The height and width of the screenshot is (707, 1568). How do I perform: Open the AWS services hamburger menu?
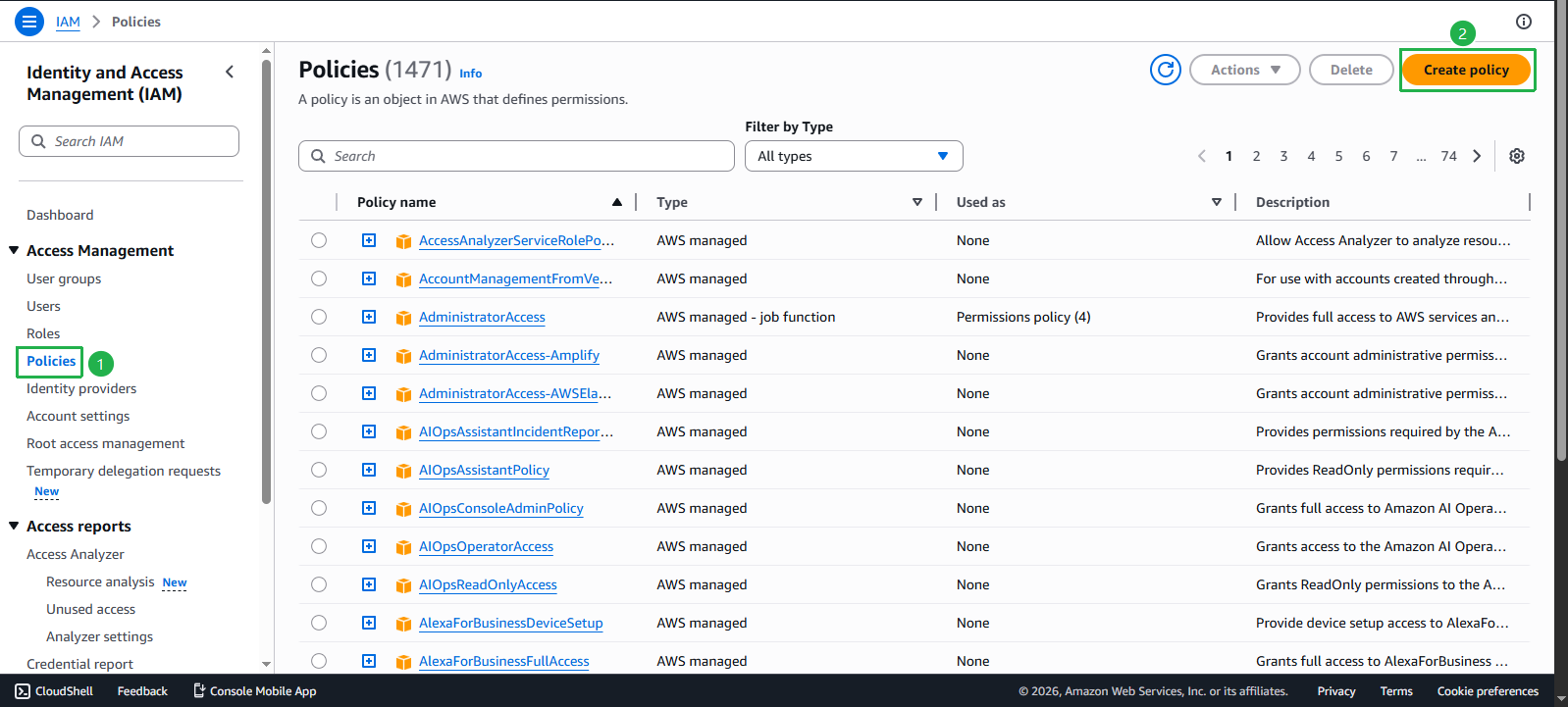pos(29,21)
